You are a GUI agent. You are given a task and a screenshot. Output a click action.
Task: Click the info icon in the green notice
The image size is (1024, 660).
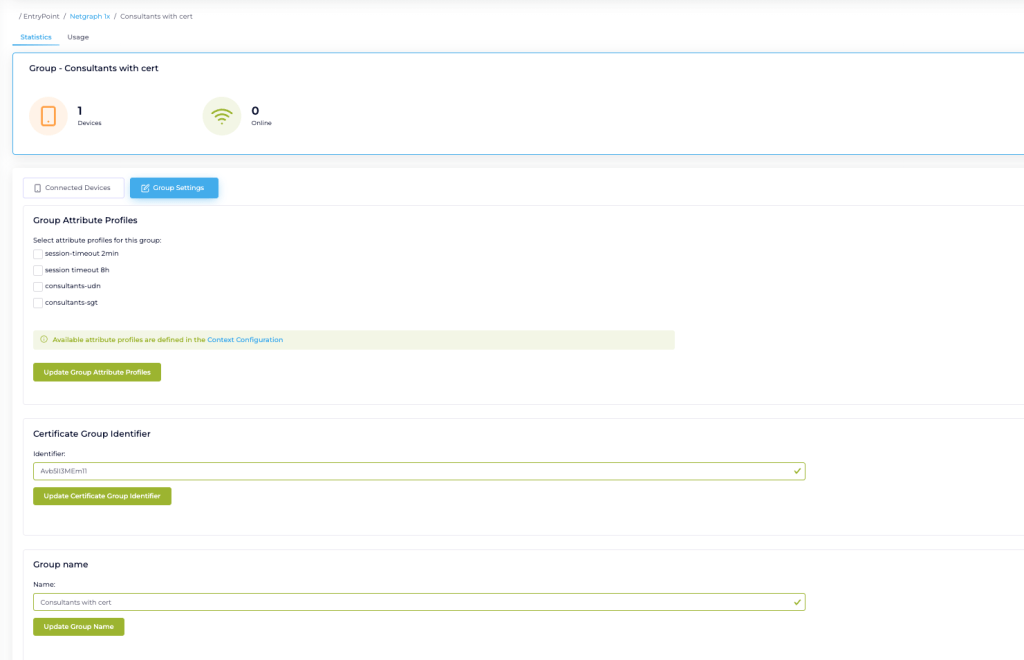pyautogui.click(x=44, y=340)
